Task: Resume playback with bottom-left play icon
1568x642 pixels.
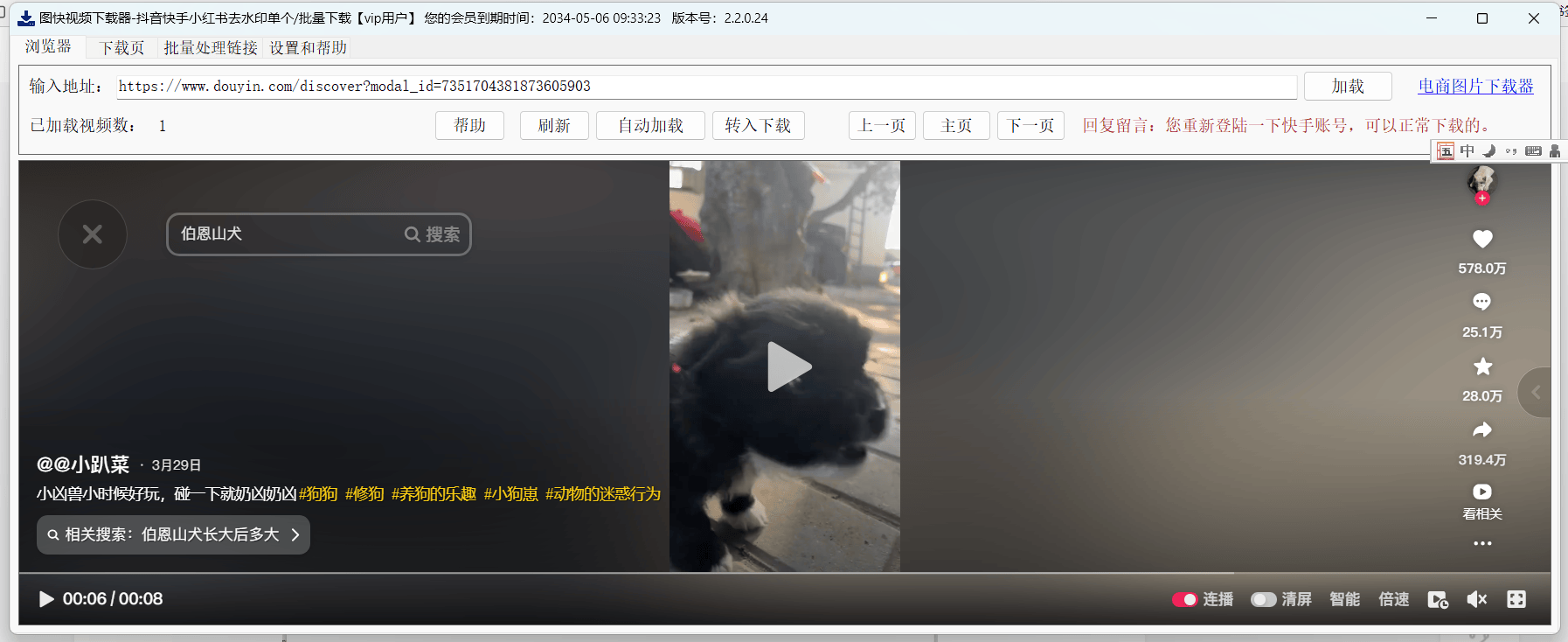Action: pos(46,599)
